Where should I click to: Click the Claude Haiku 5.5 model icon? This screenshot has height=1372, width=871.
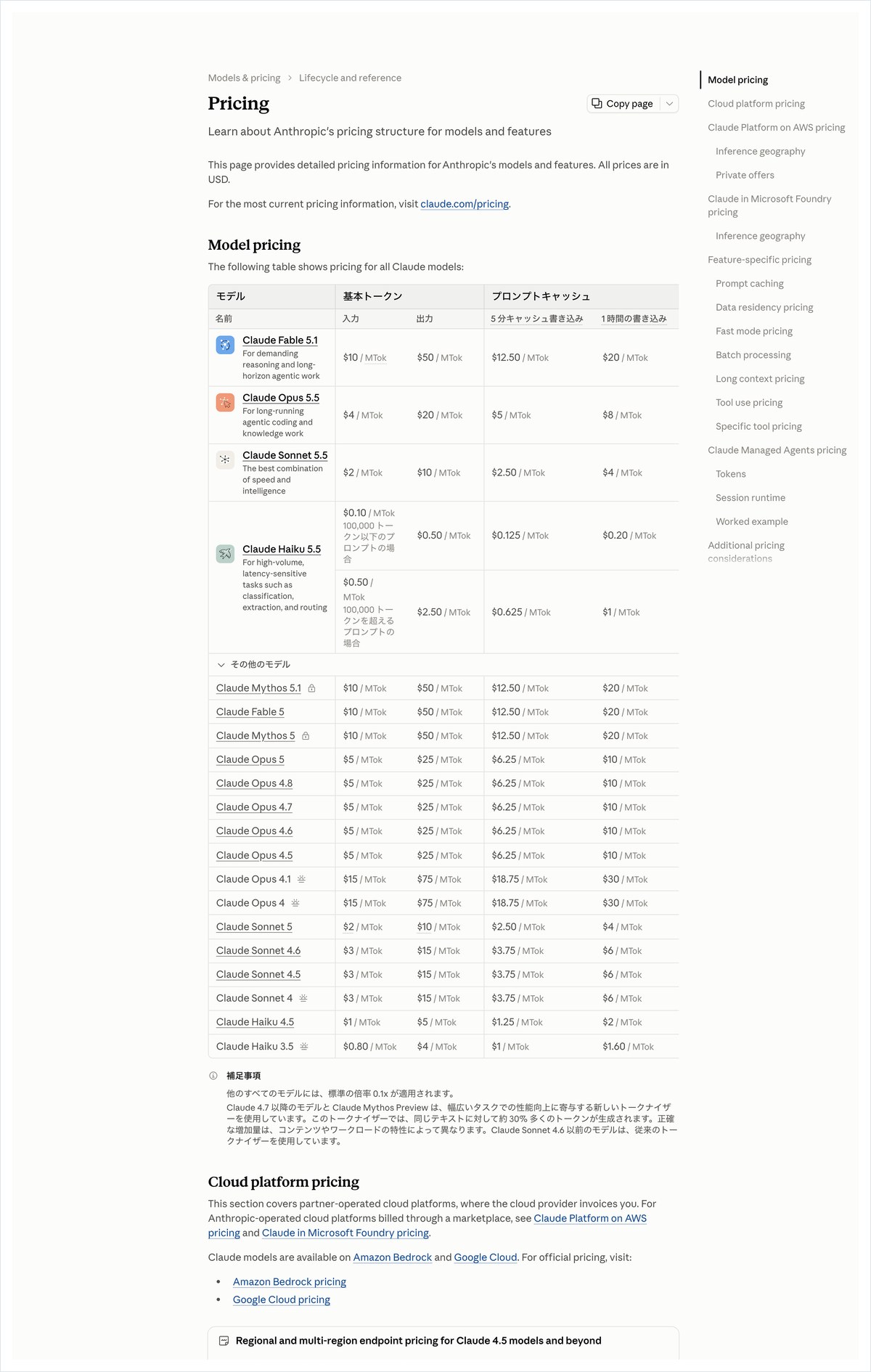(225, 554)
